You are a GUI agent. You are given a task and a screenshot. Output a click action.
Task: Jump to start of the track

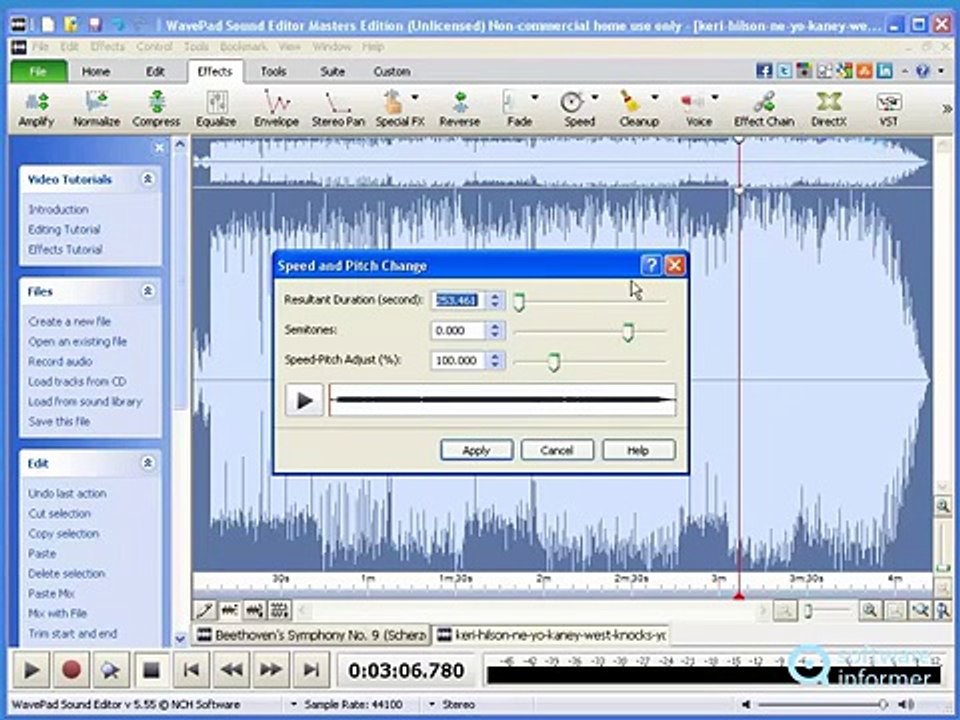point(191,670)
